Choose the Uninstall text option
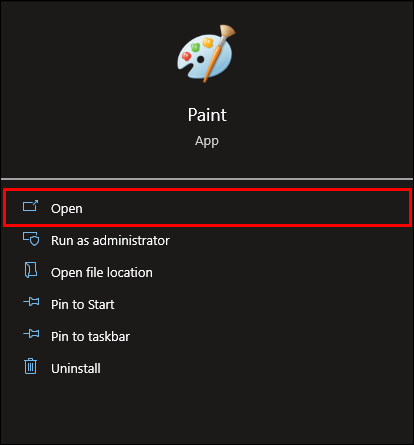 pos(76,368)
